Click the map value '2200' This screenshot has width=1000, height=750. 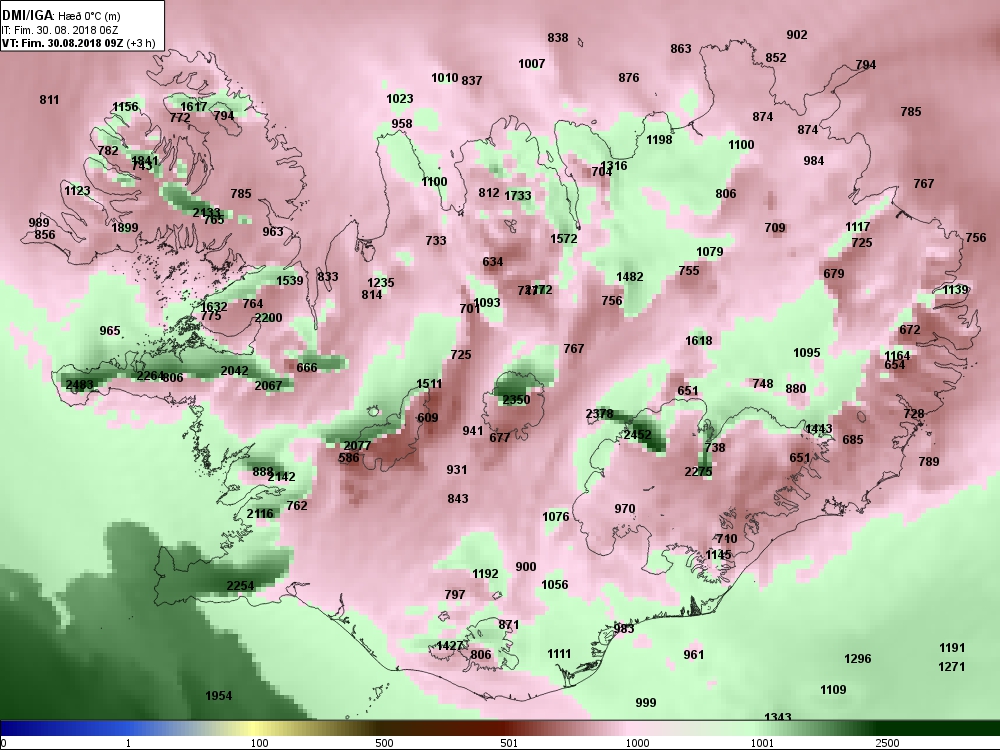(268, 318)
